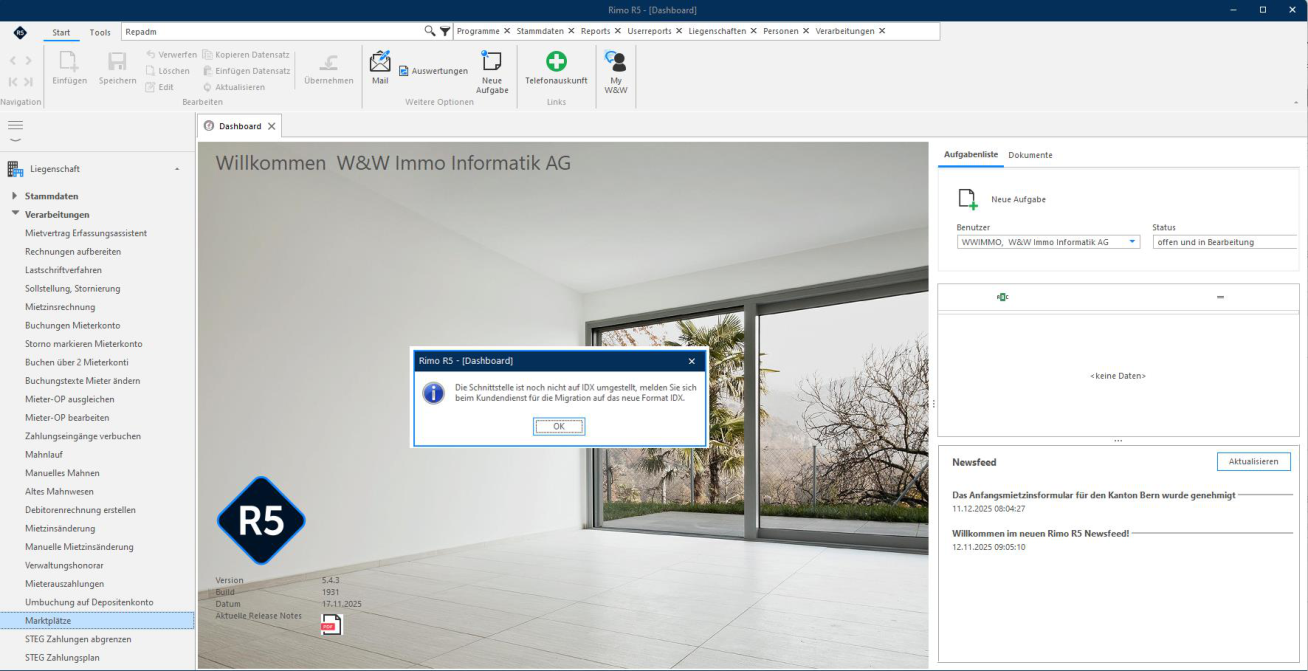Click the minus column header in task grid
Screen dimensions: 1308x671
pyautogui.click(x=1220, y=297)
